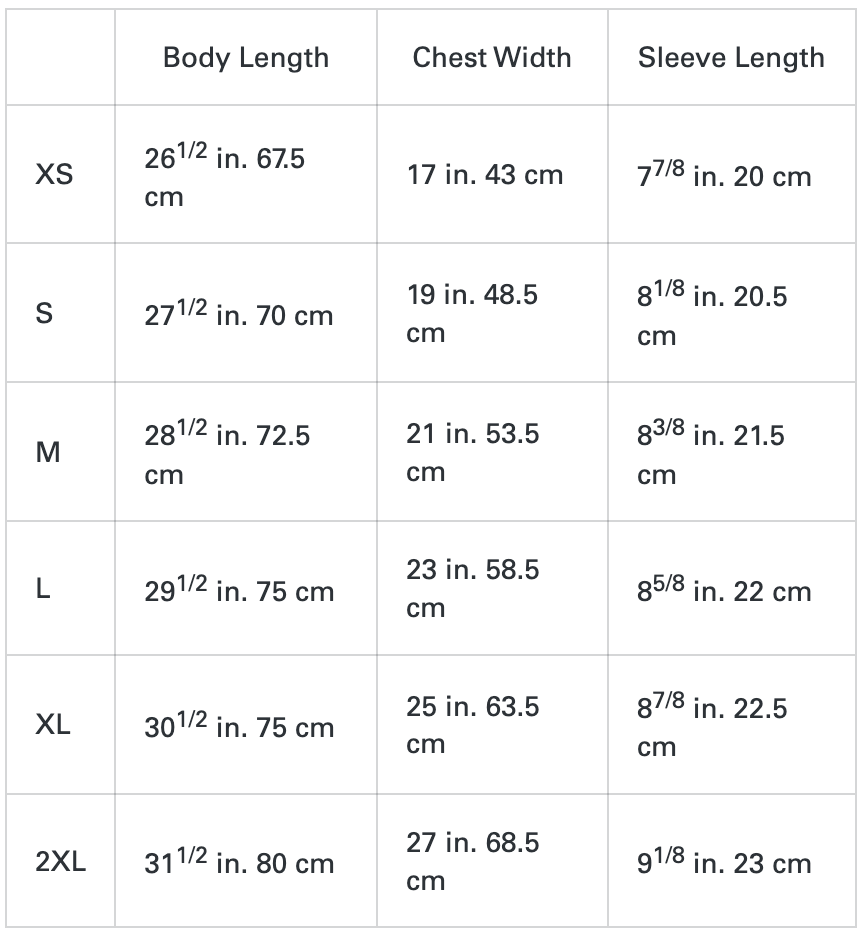
Task: Click the 7 7/8 in. 20 cm sleeve cell
Action: [724, 176]
